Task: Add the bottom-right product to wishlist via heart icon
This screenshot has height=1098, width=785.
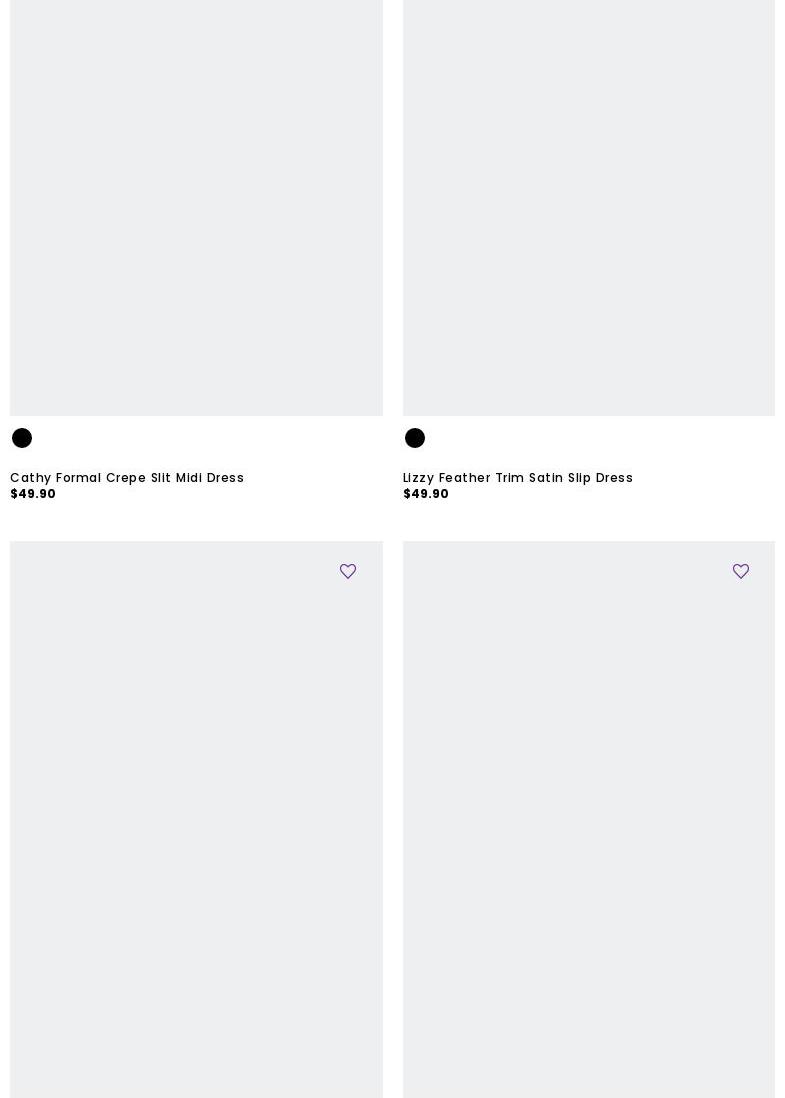Action: [x=740, y=571]
